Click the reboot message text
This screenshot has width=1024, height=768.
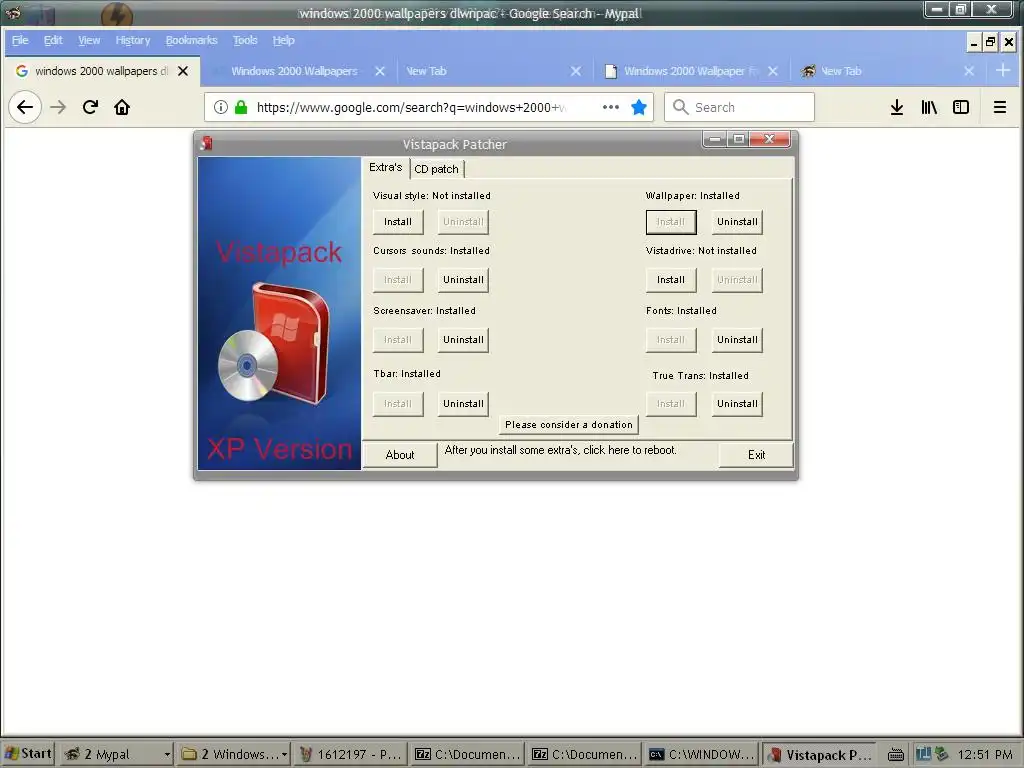pyautogui.click(x=560, y=450)
